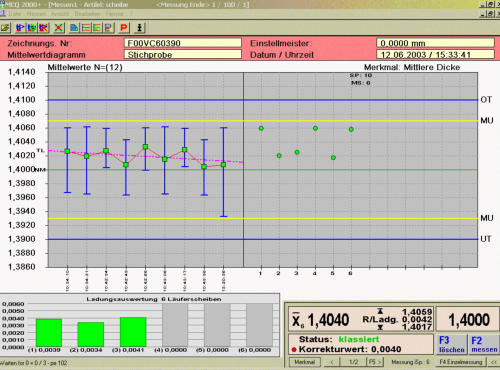Click the F4 Einzelmessung button

click(x=460, y=362)
